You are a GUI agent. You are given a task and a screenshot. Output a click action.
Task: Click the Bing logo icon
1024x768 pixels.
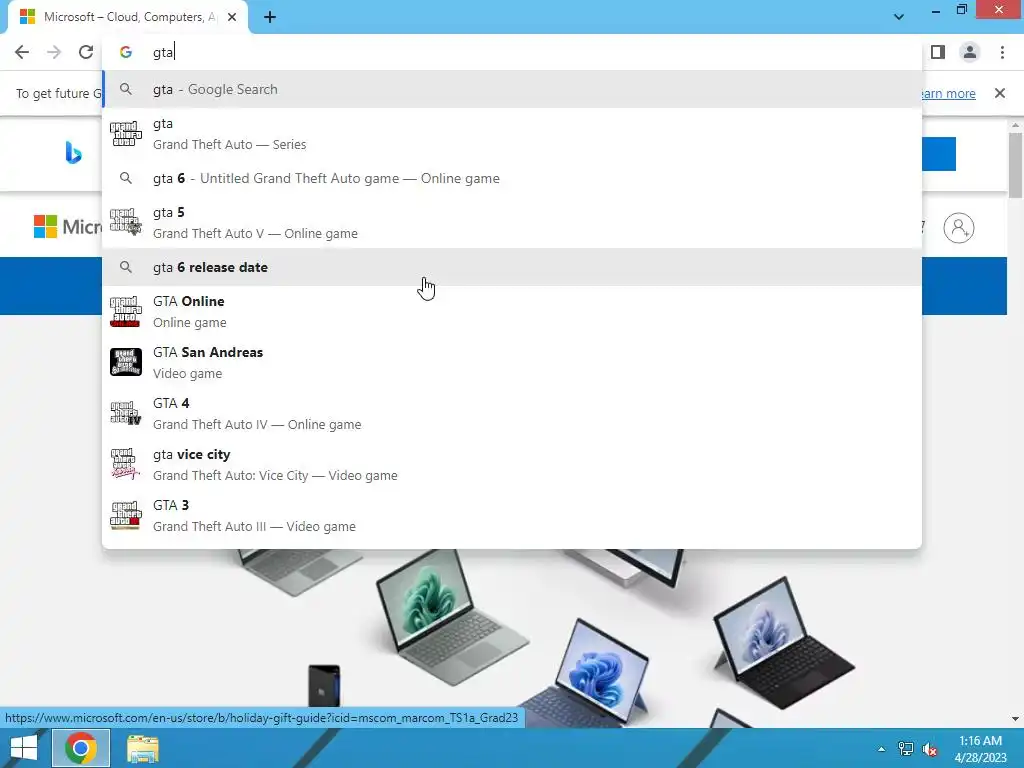(74, 153)
